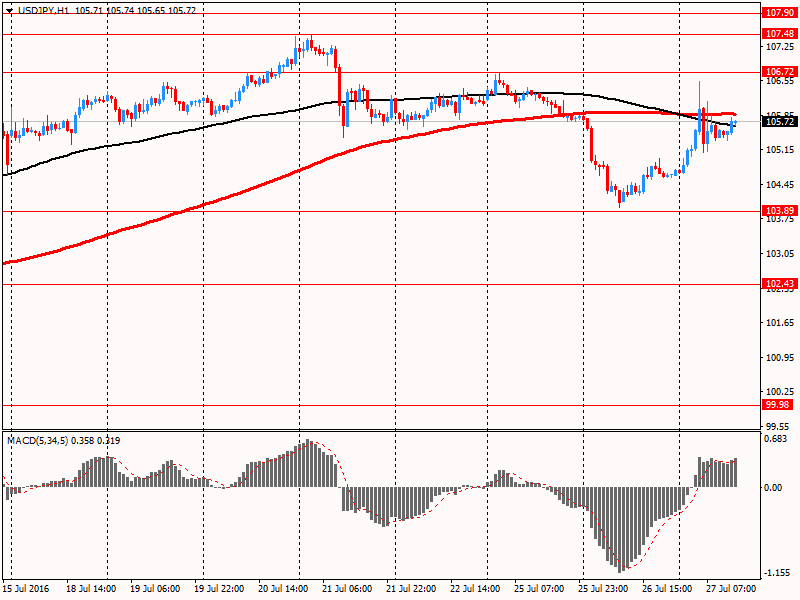The image size is (800, 600).
Task: Click the 102.43 red price level label
Action: pyautogui.click(x=779, y=284)
